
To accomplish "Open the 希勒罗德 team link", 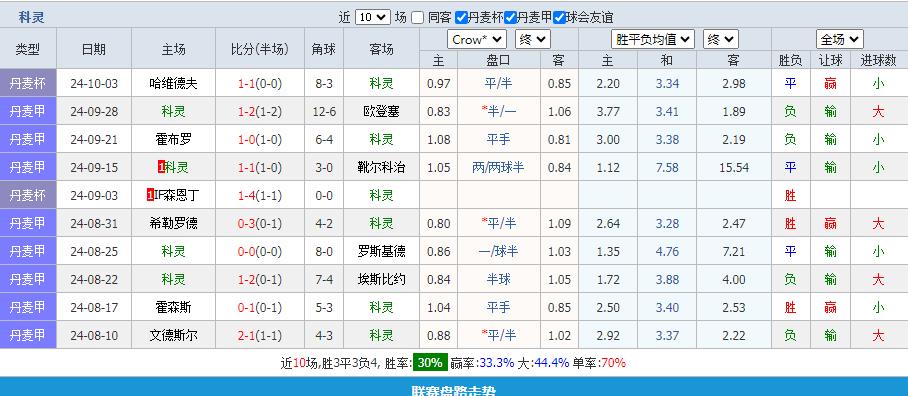I will point(173,223).
